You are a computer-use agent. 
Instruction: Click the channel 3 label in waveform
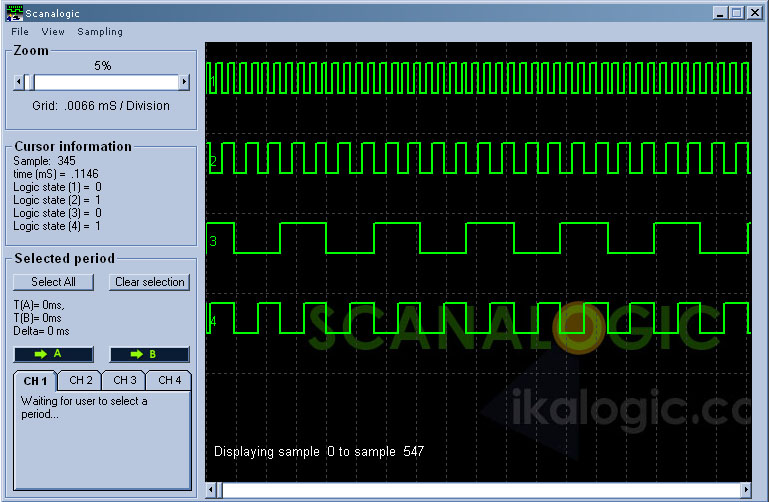point(213,241)
